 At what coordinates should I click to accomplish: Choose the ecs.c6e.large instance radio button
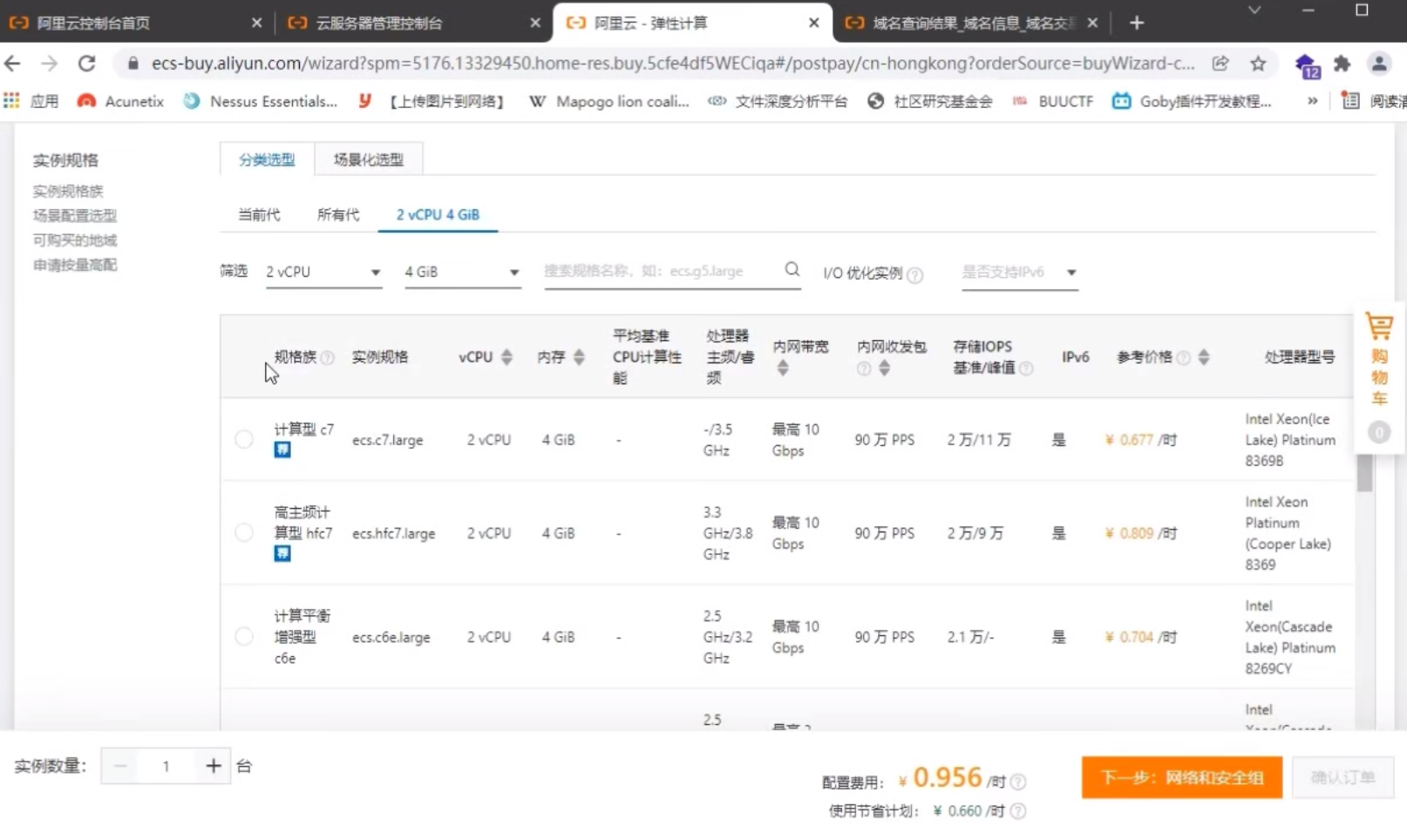coord(244,637)
